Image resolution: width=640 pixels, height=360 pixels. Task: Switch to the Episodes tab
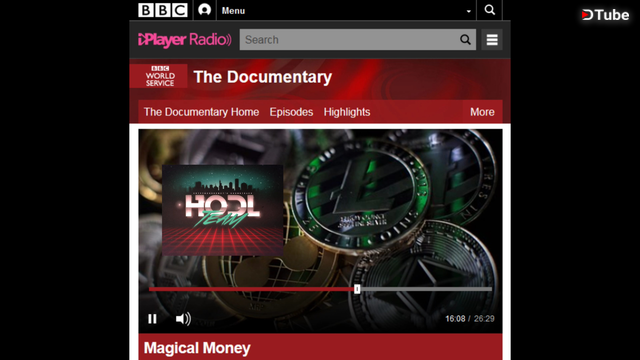point(291,112)
